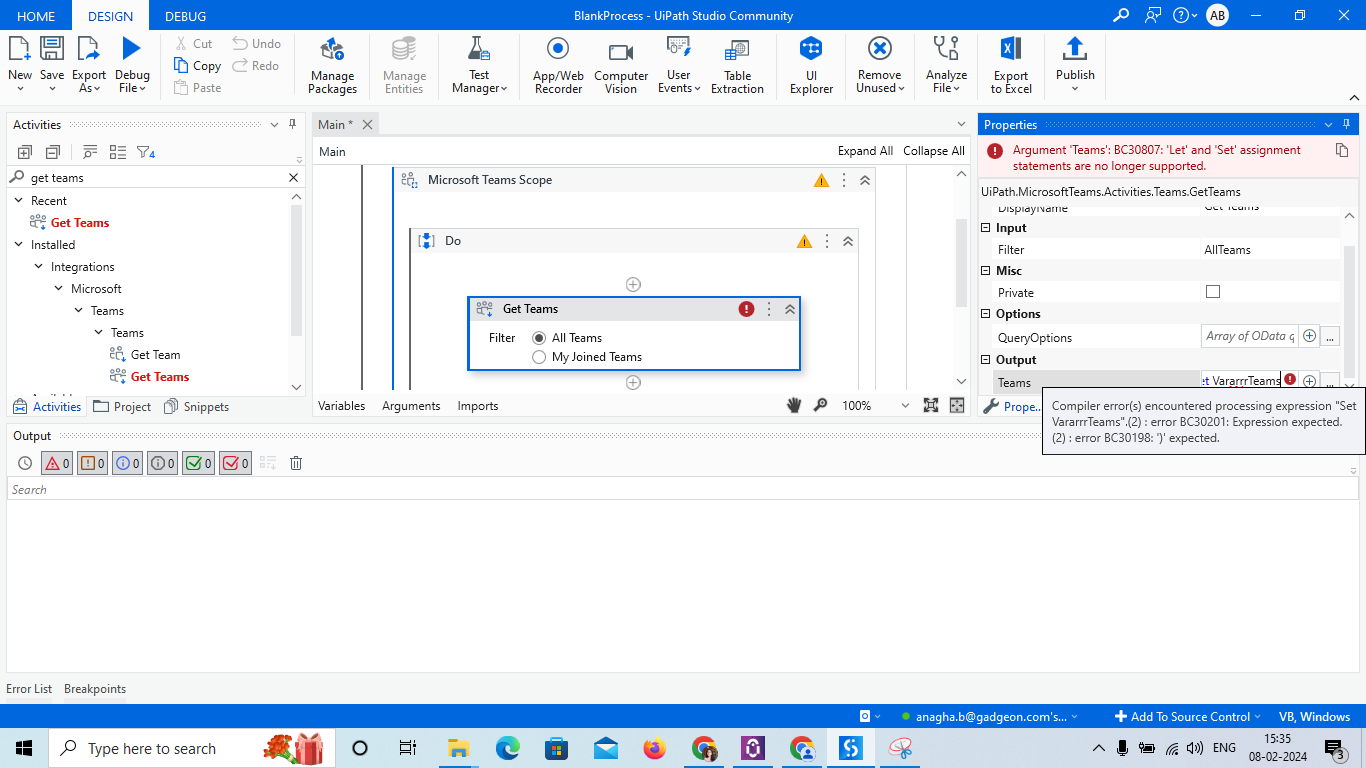Switch to the DEBUG ribbon tab
Image resolution: width=1366 pixels, height=768 pixels.
[186, 16]
